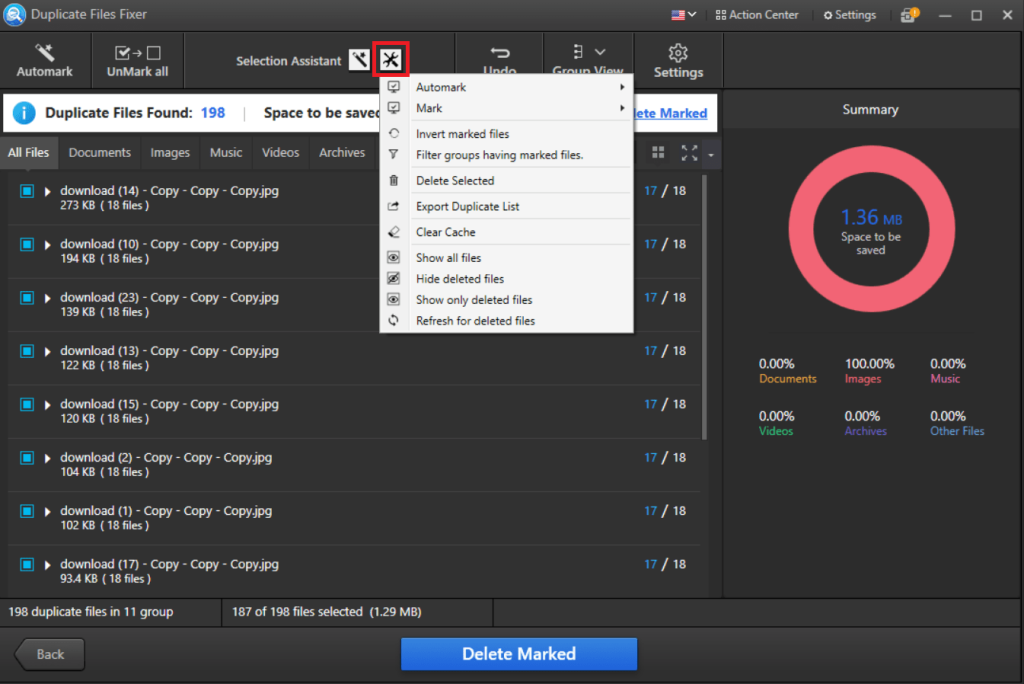Switch to the Archives tab
1024x684 pixels.
(342, 152)
